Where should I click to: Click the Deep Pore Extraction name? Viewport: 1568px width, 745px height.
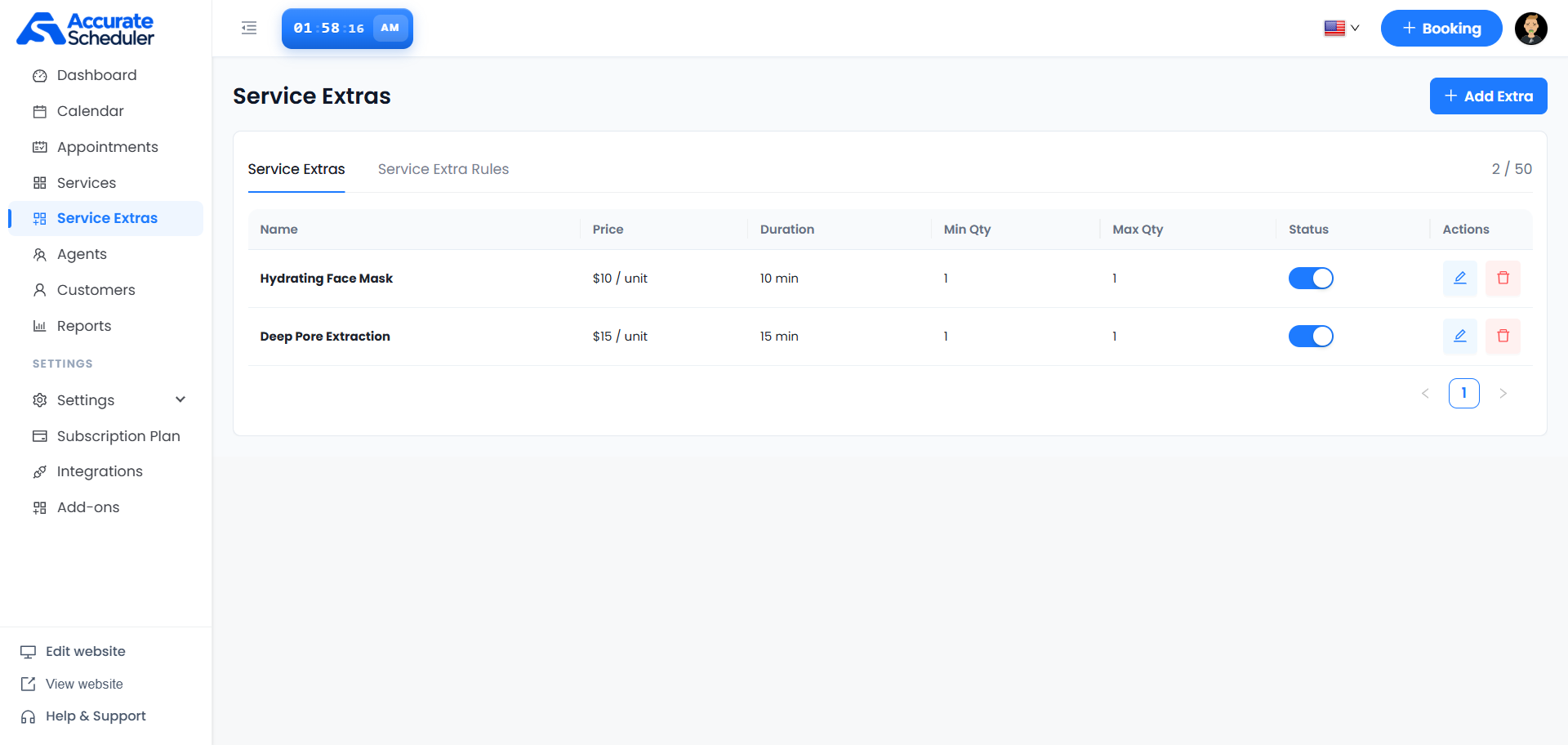pyautogui.click(x=325, y=337)
